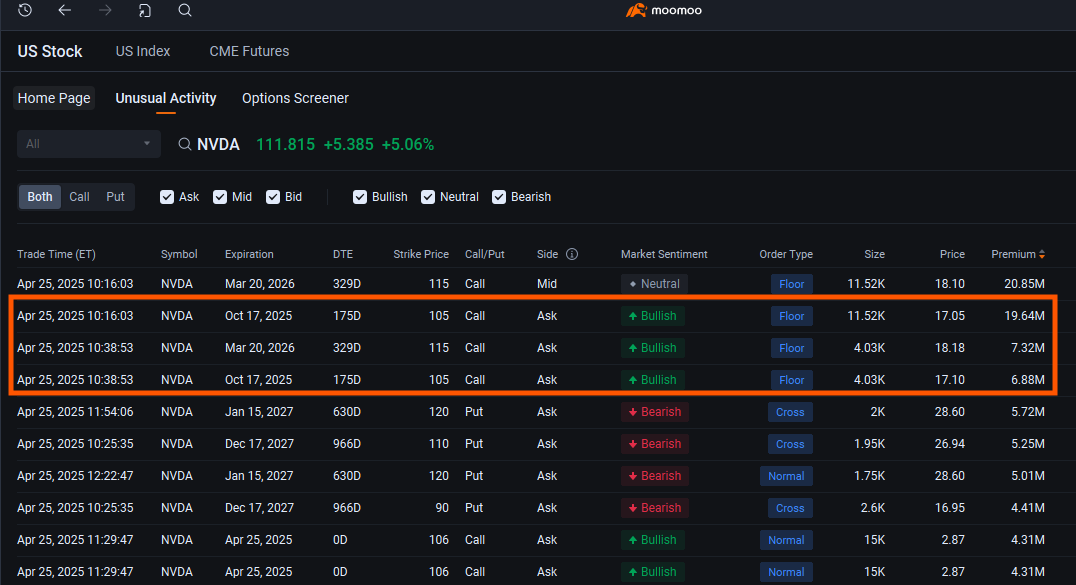Click the 19.64M premium value
The image size is (1076, 585).
(x=1025, y=316)
